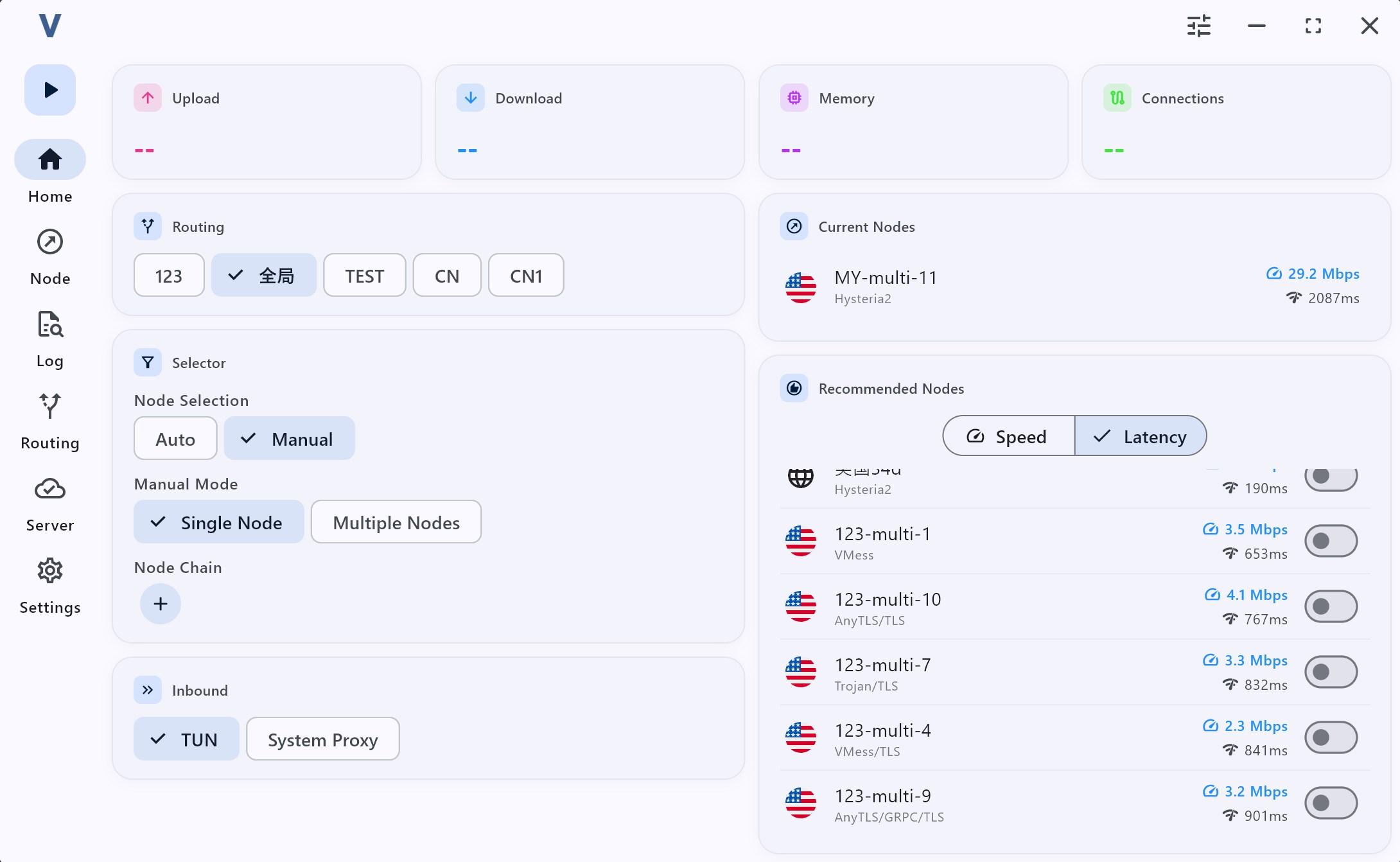
Task: Click the V app logo
Action: 50,26
